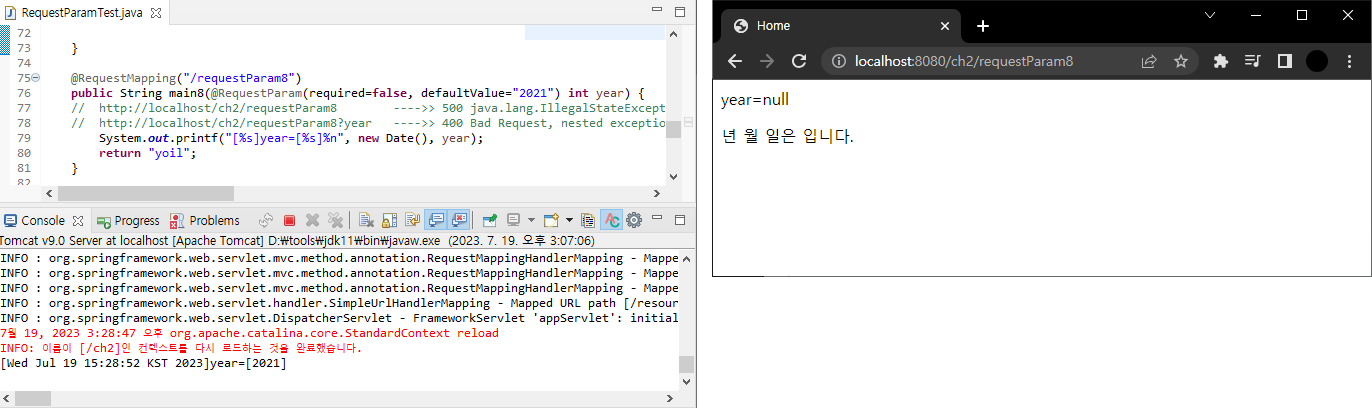This screenshot has width=1372, height=408.
Task: Open Chrome media controls icon
Action: pyautogui.click(x=1252, y=61)
